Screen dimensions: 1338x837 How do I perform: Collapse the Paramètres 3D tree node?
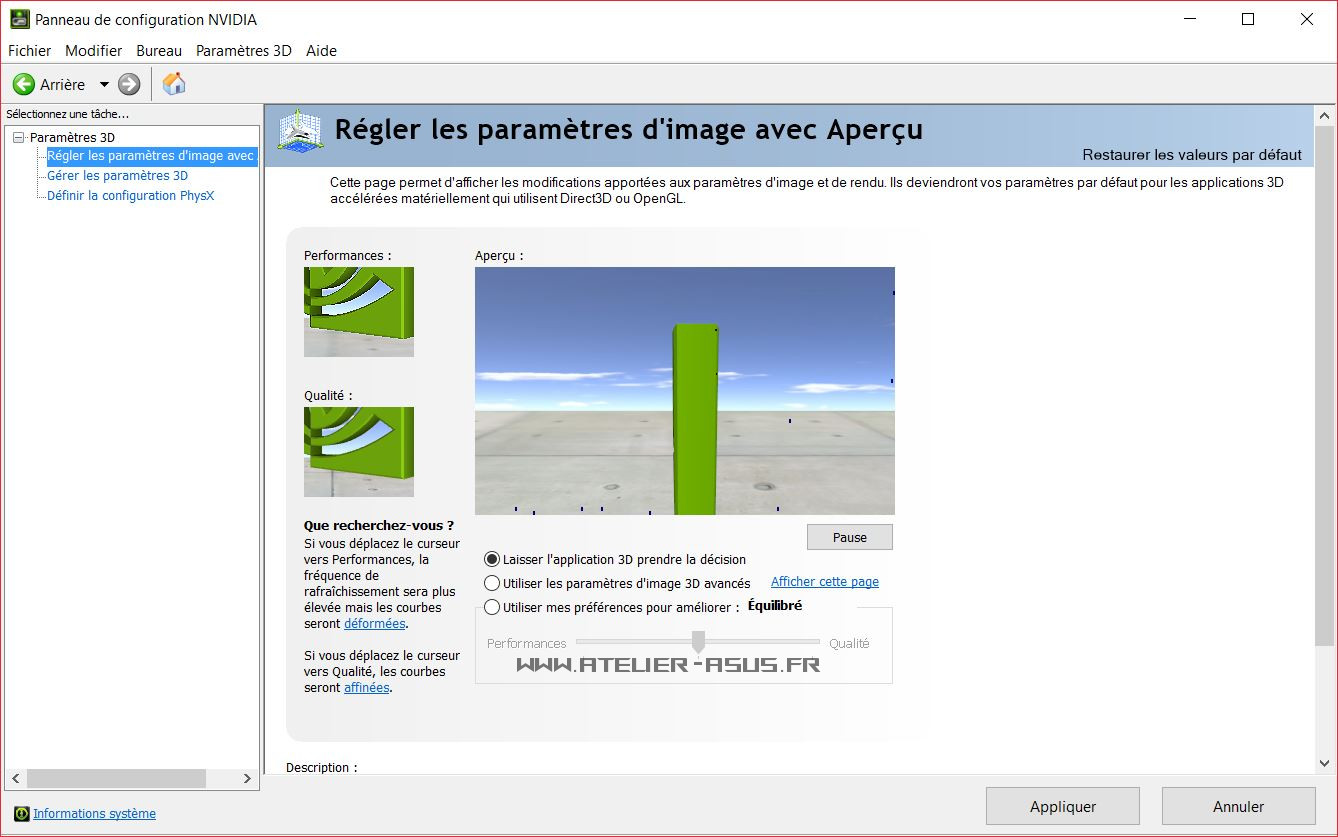click(x=18, y=137)
